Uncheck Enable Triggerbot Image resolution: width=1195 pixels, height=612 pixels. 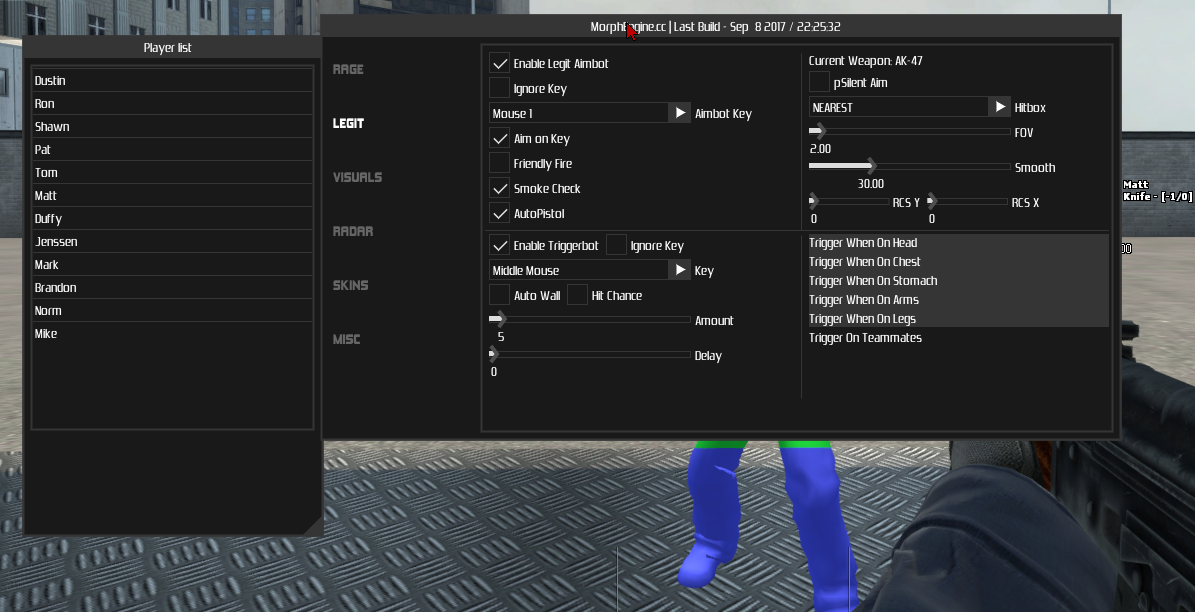(500, 246)
